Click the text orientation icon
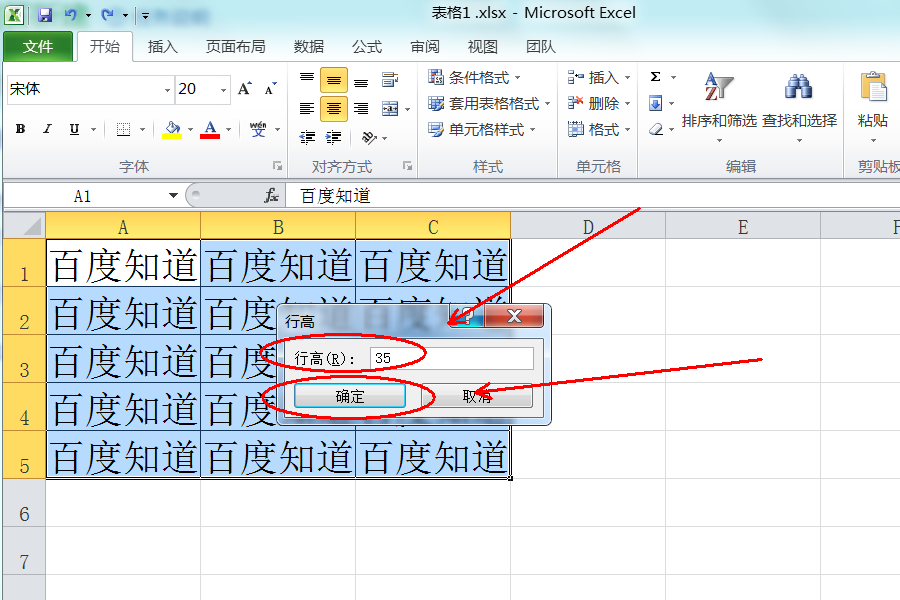 click(x=369, y=137)
